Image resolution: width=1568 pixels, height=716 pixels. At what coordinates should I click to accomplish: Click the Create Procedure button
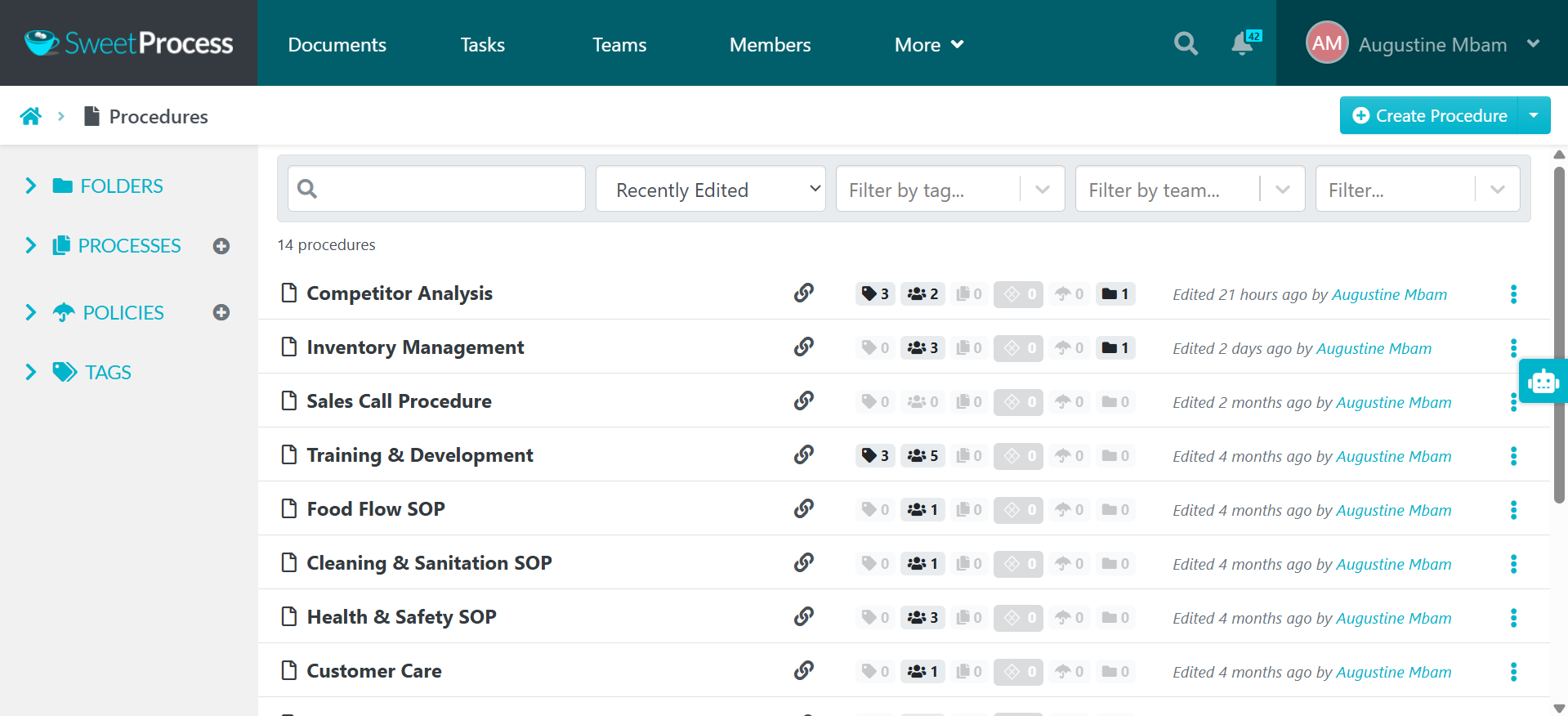click(x=1429, y=116)
